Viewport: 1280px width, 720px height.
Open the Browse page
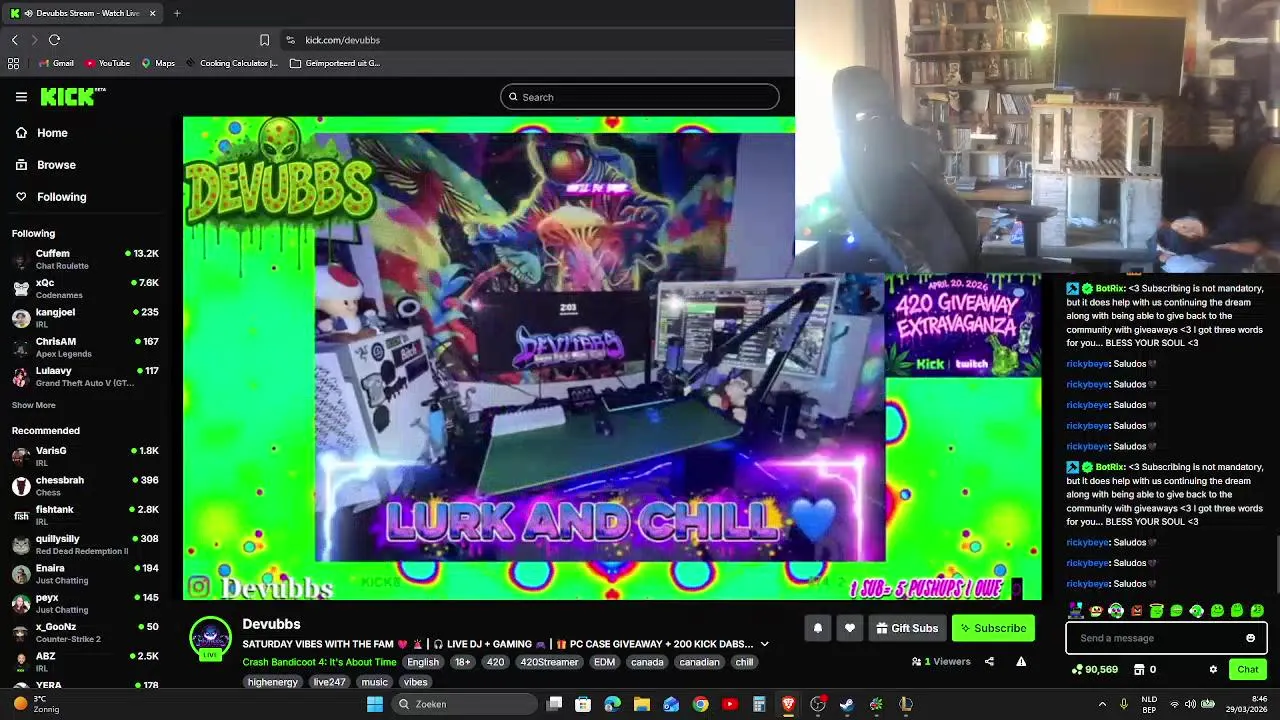(x=46, y=165)
